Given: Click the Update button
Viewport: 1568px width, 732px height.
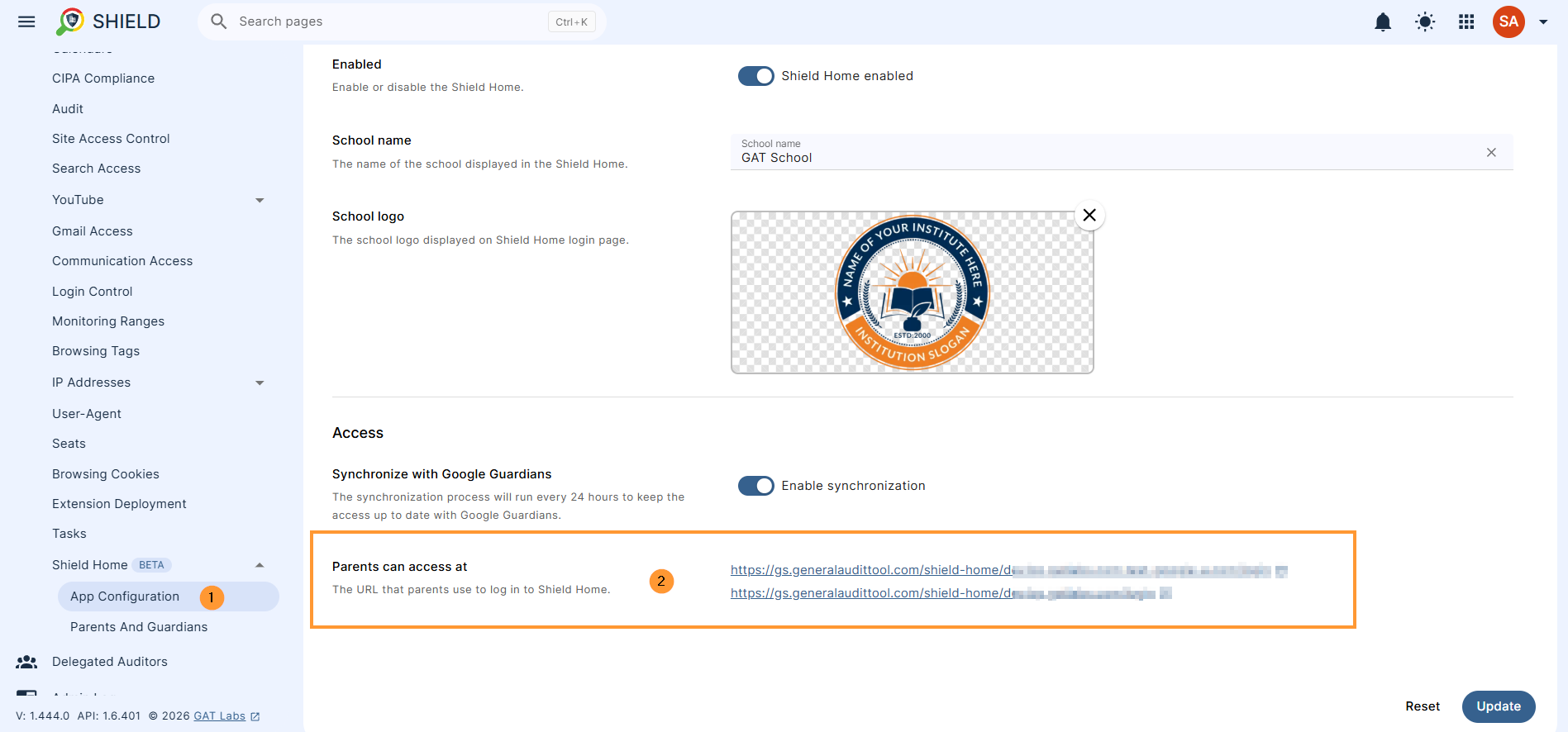Looking at the screenshot, I should click(1499, 706).
